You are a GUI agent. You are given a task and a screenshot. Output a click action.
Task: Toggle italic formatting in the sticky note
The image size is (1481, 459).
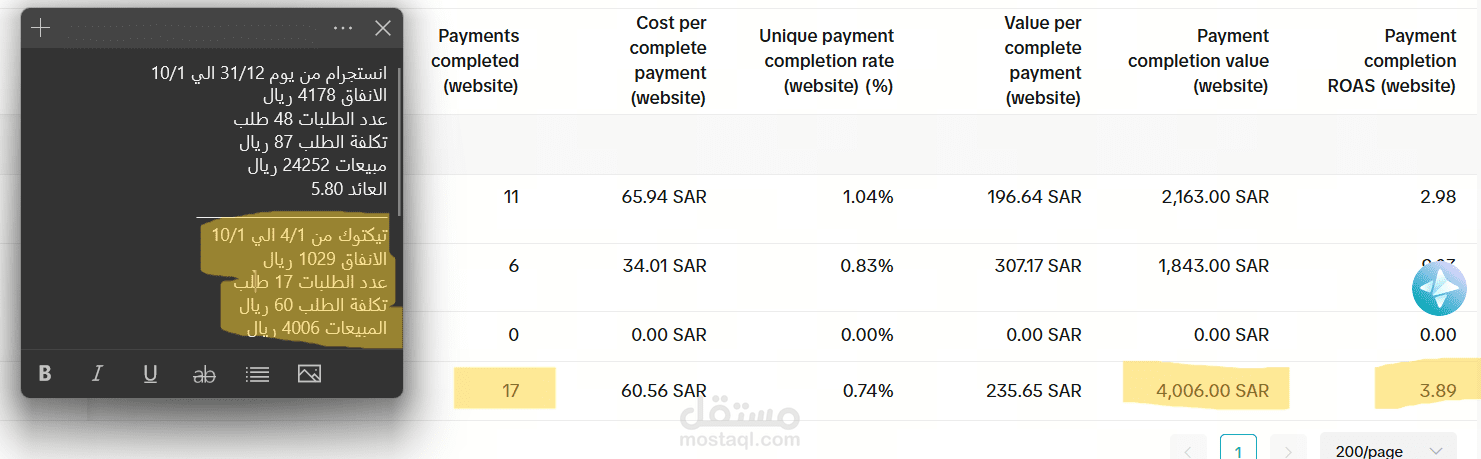[x=97, y=374]
